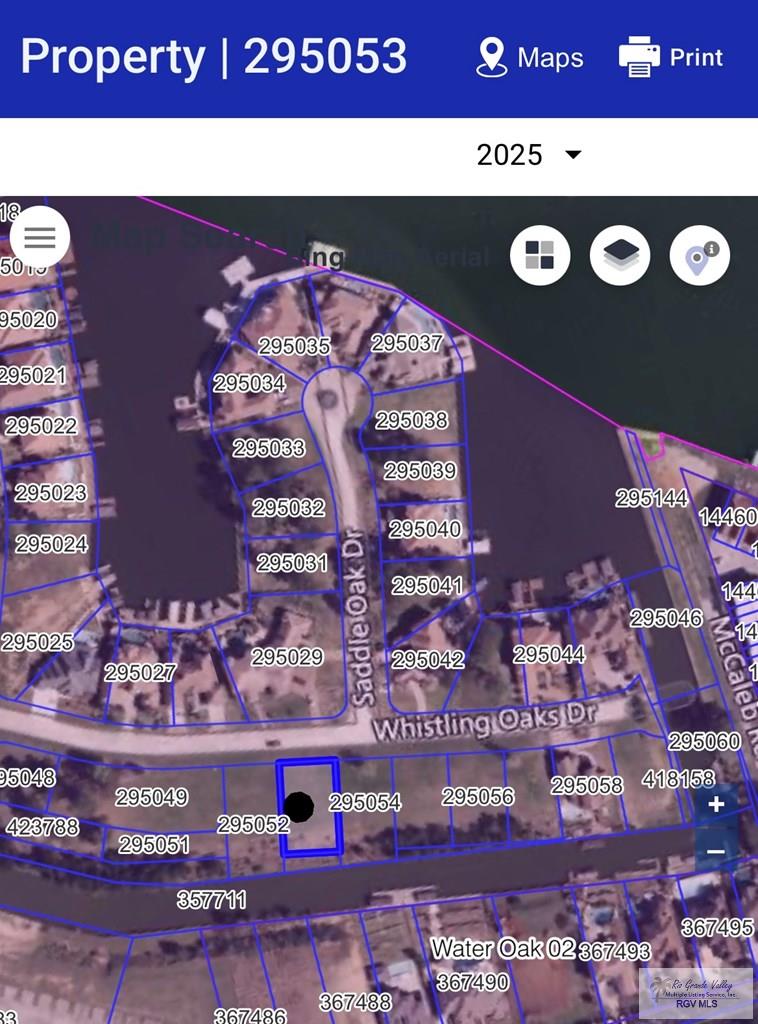758x1024 pixels.
Task: Select parcel 295054 on the map
Action: point(365,802)
